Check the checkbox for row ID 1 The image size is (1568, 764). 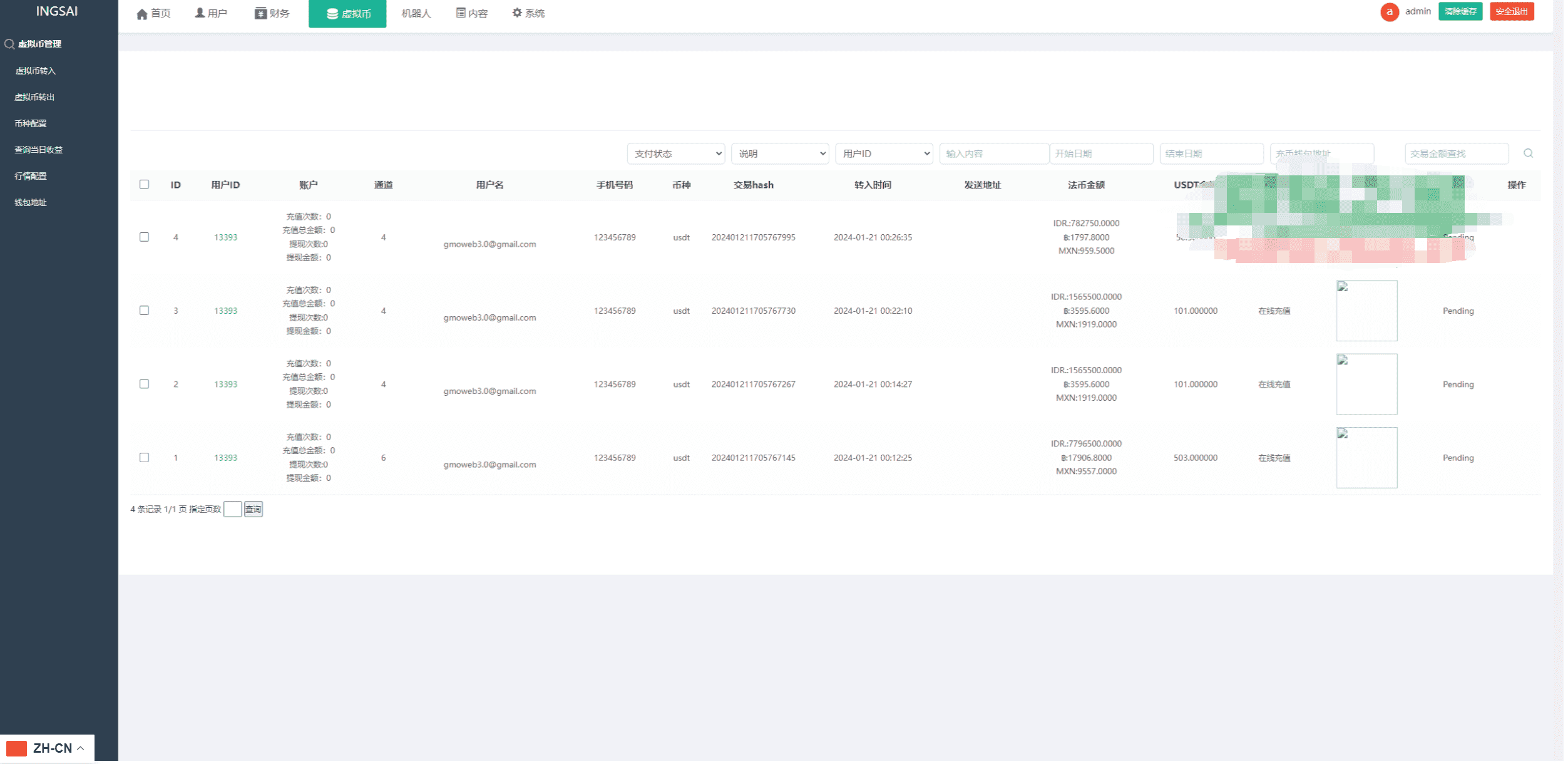click(x=145, y=458)
